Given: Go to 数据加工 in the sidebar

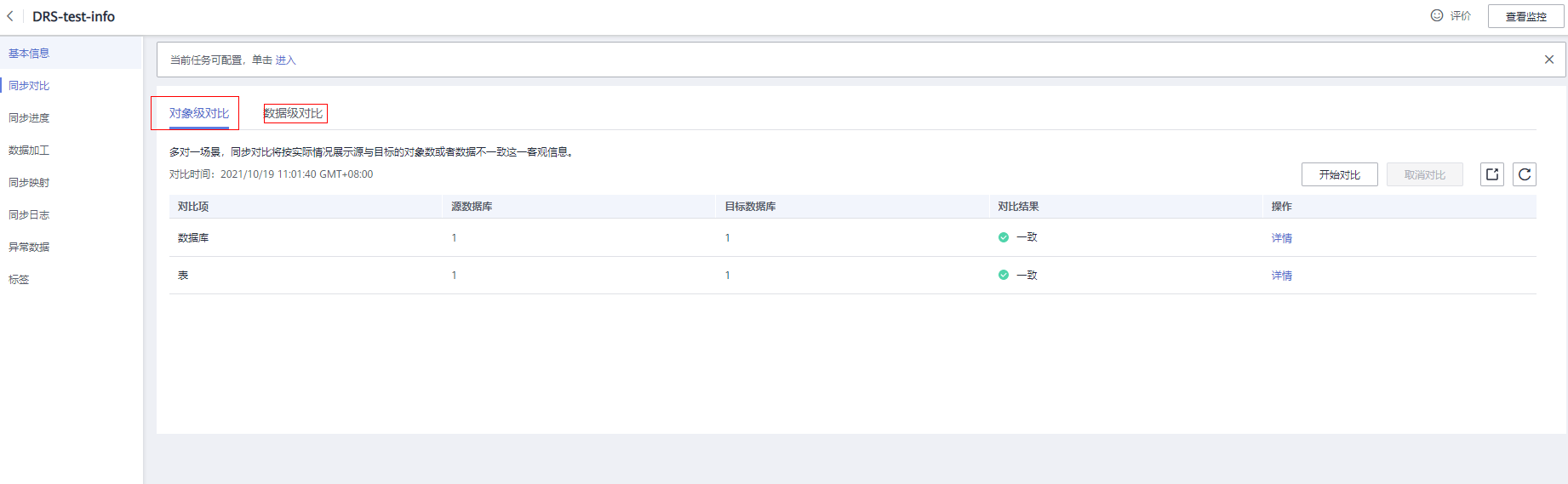Looking at the screenshot, I should [29, 150].
